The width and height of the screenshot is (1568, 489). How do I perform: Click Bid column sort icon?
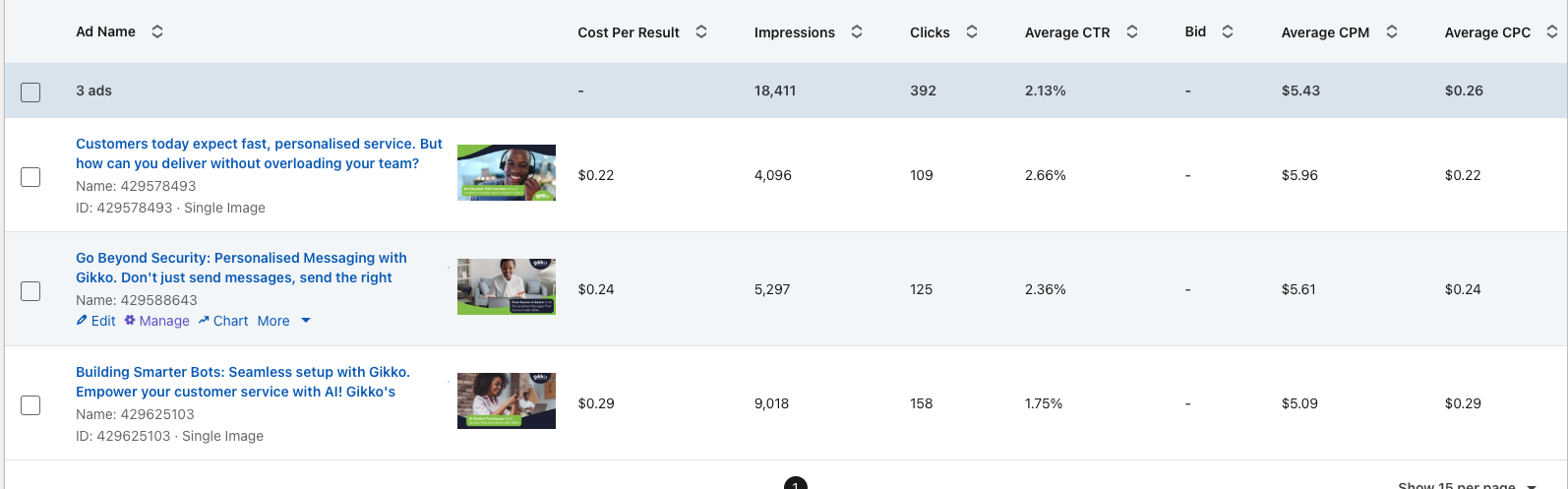click(1227, 31)
